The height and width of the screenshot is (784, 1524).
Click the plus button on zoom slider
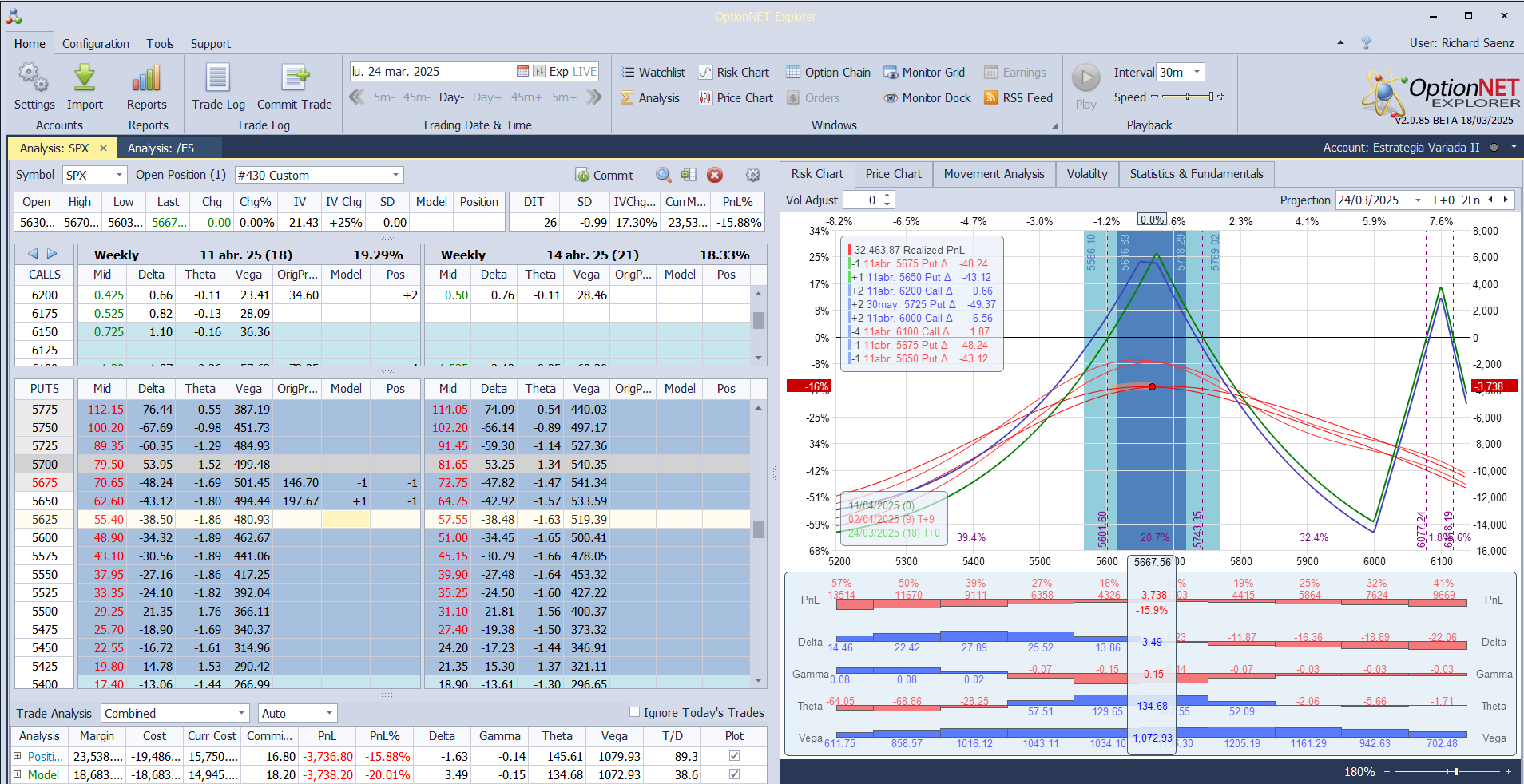pyautogui.click(x=1508, y=771)
